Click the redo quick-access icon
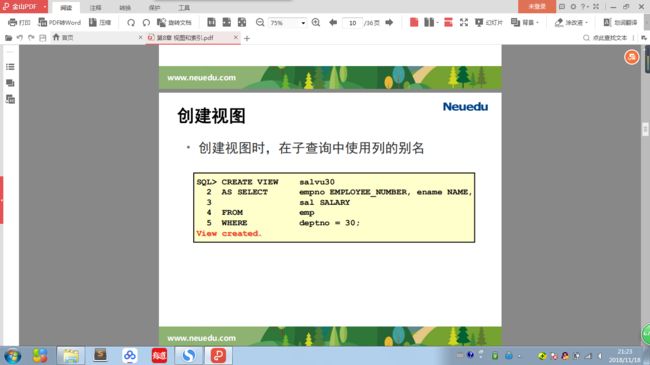Viewport: 650px width, 365px height. coord(31,38)
